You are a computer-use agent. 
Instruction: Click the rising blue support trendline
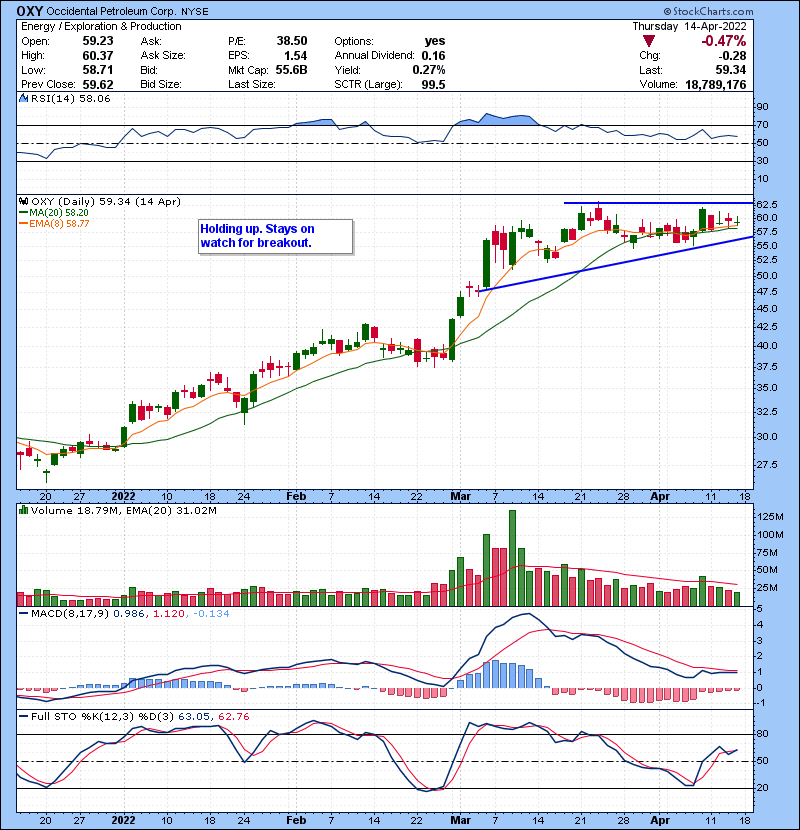[x=614, y=264]
